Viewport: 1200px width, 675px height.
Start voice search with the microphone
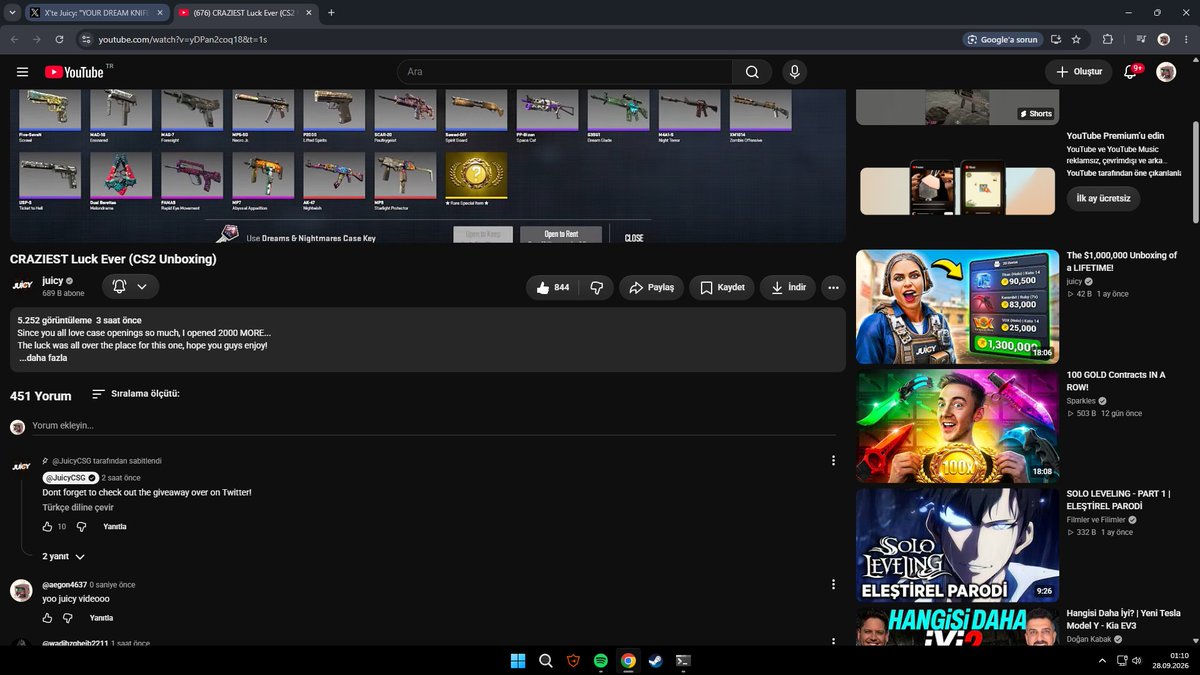[x=794, y=72]
